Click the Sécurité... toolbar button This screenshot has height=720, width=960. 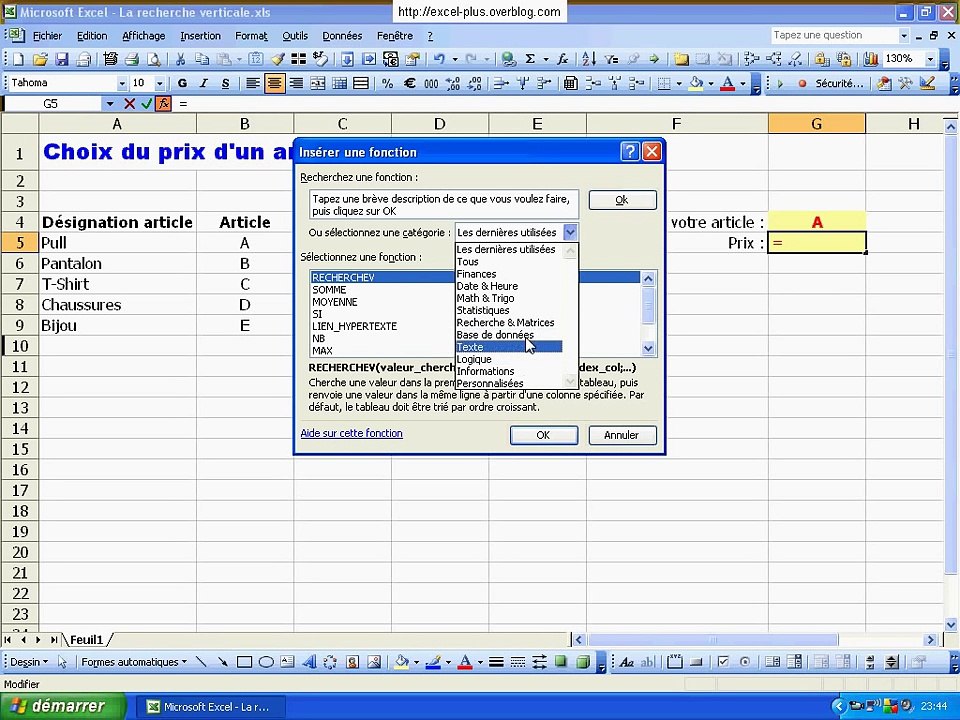(839, 83)
